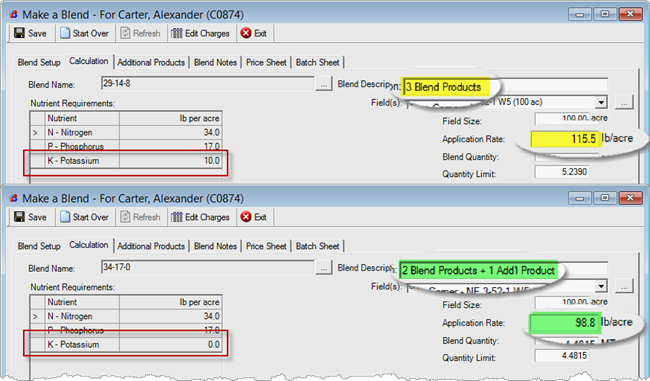650x381 pixels.
Task: Click Exit in lower 34-17-0 window
Action: click(x=254, y=217)
